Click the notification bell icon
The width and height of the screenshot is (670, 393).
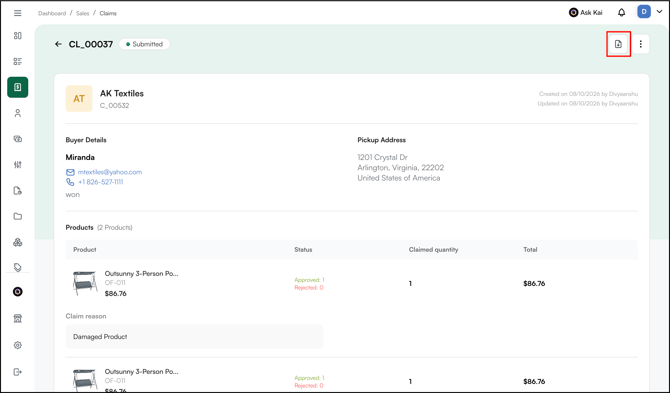[x=622, y=13]
